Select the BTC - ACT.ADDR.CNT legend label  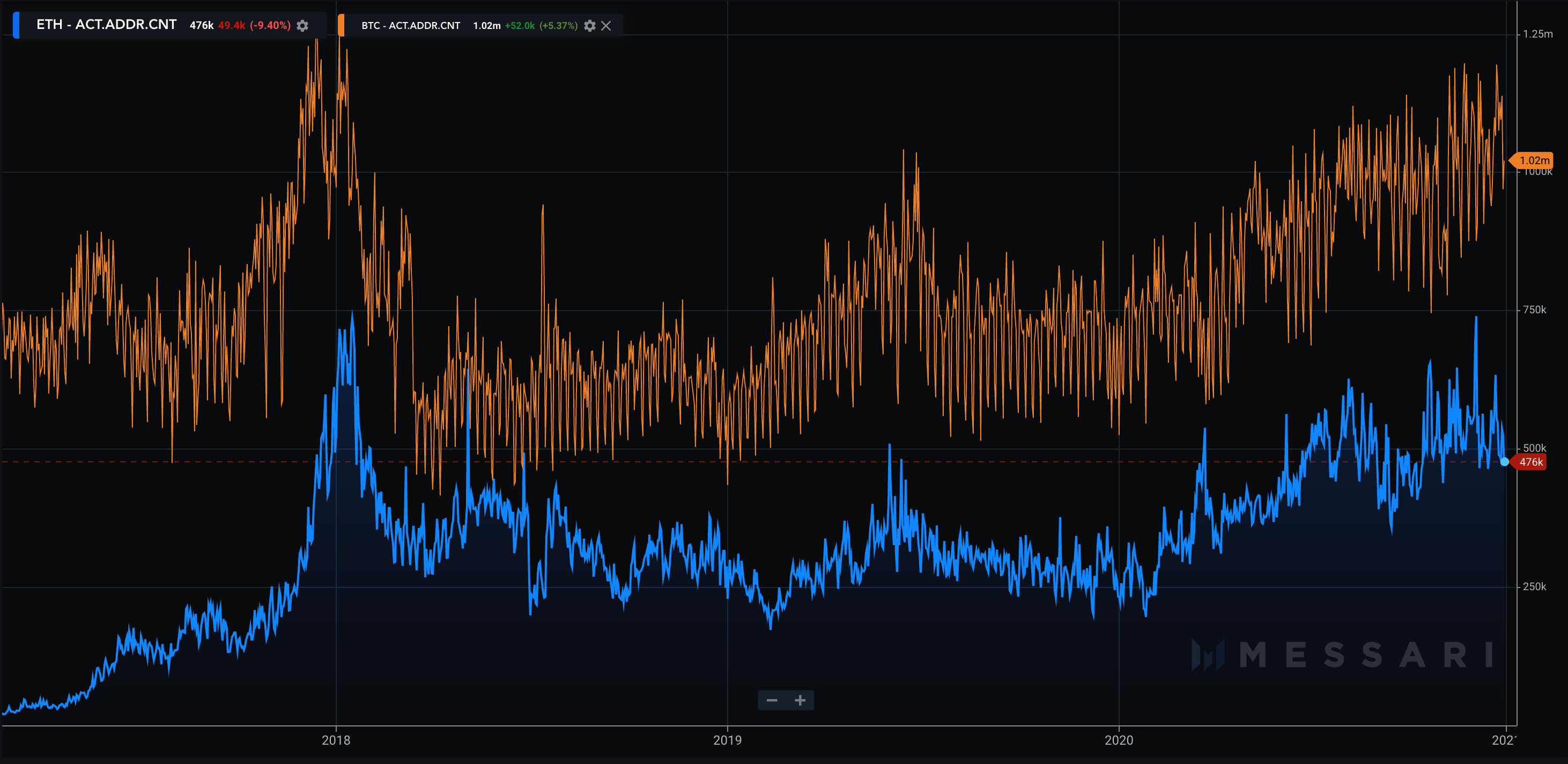[411, 26]
